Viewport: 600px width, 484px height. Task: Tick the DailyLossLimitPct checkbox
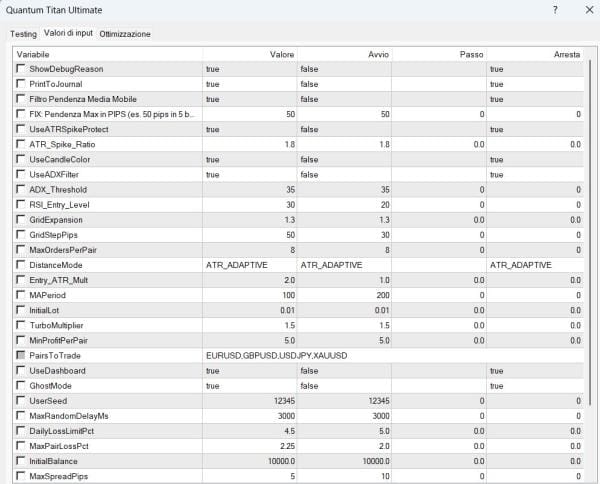[21, 430]
